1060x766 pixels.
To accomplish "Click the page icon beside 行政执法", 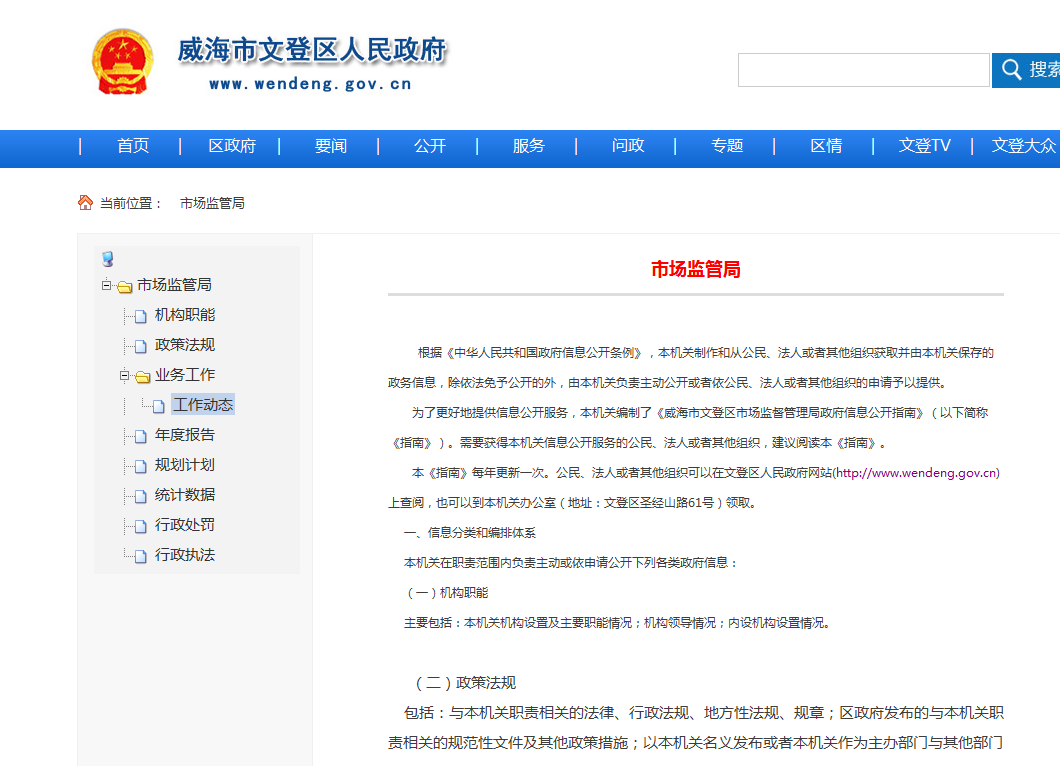I will tap(141, 556).
